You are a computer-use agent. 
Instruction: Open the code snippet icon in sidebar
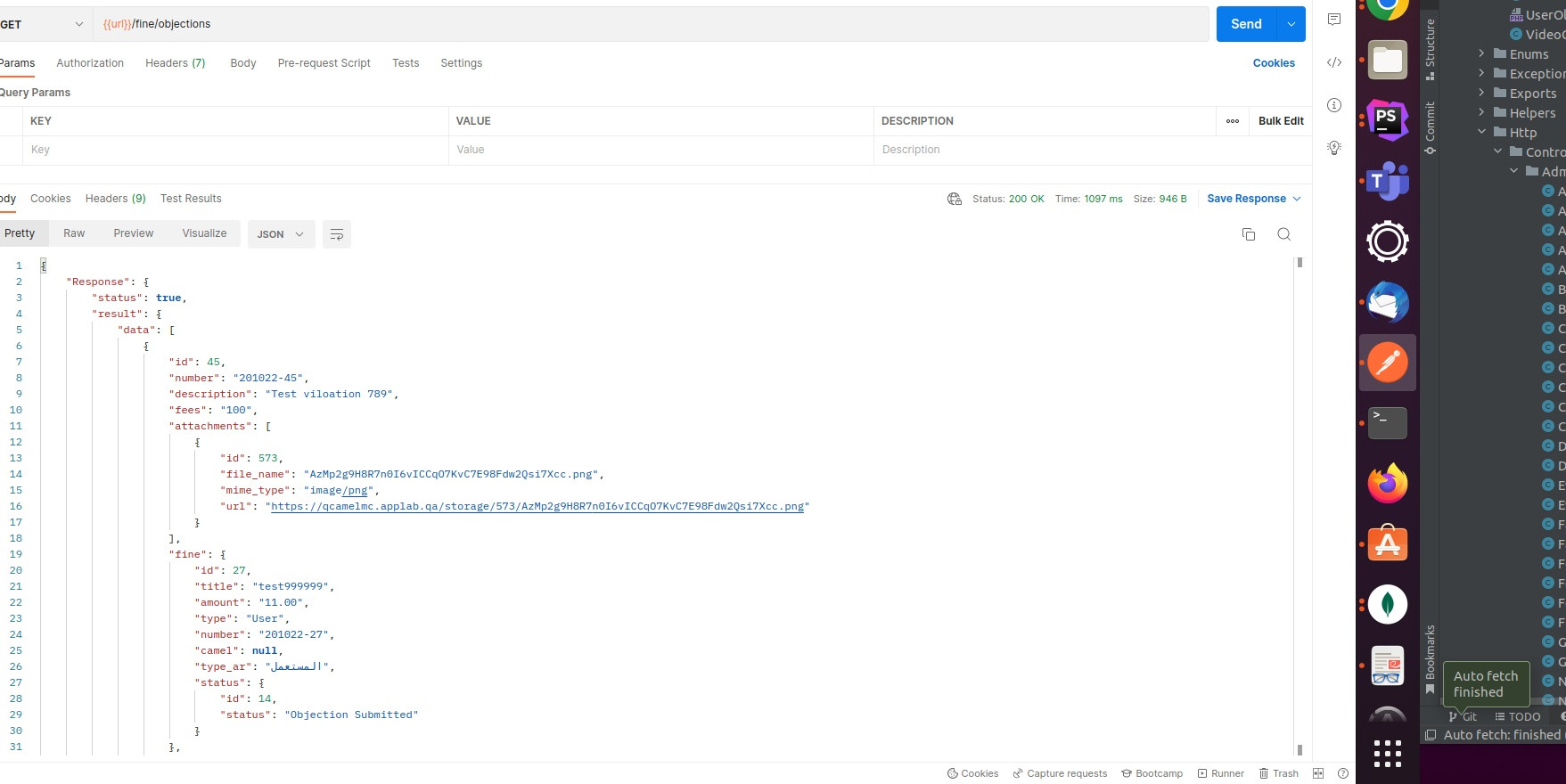pyautogui.click(x=1333, y=62)
